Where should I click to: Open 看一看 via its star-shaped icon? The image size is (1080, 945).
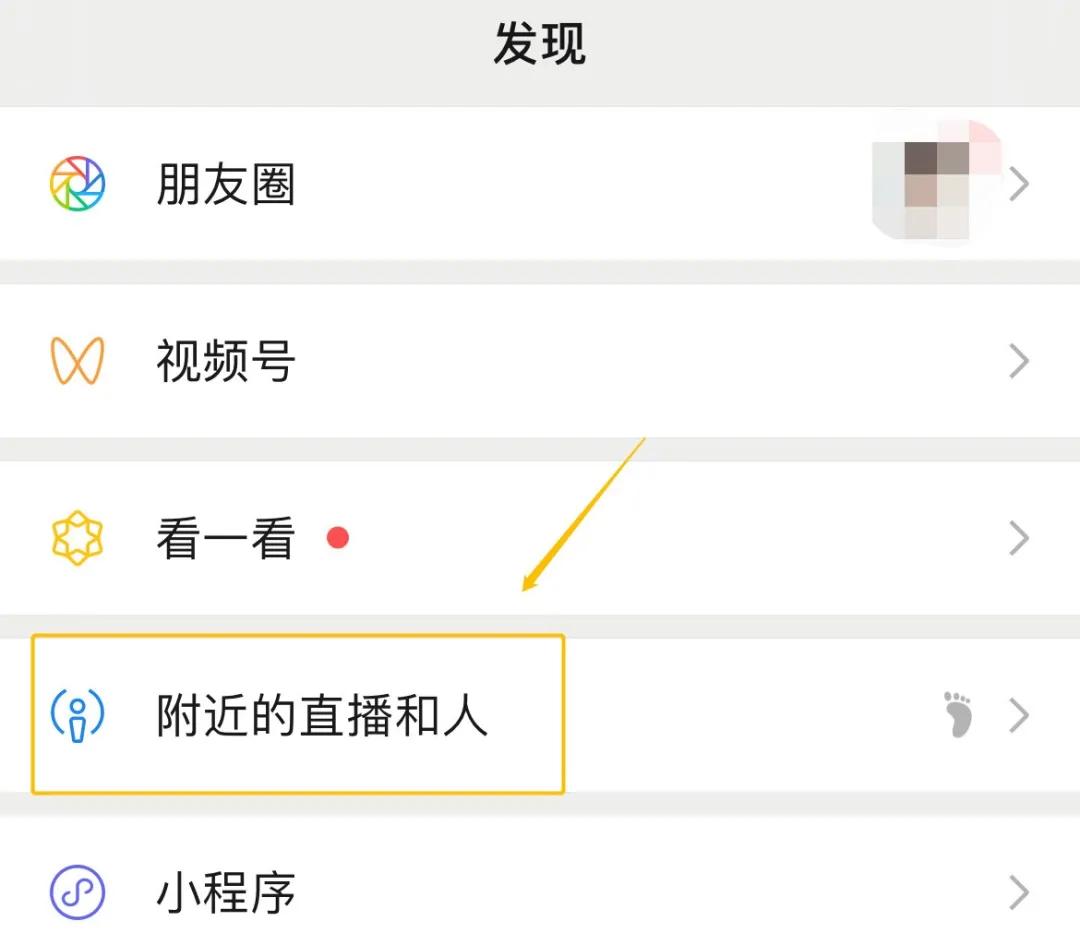pos(76,538)
